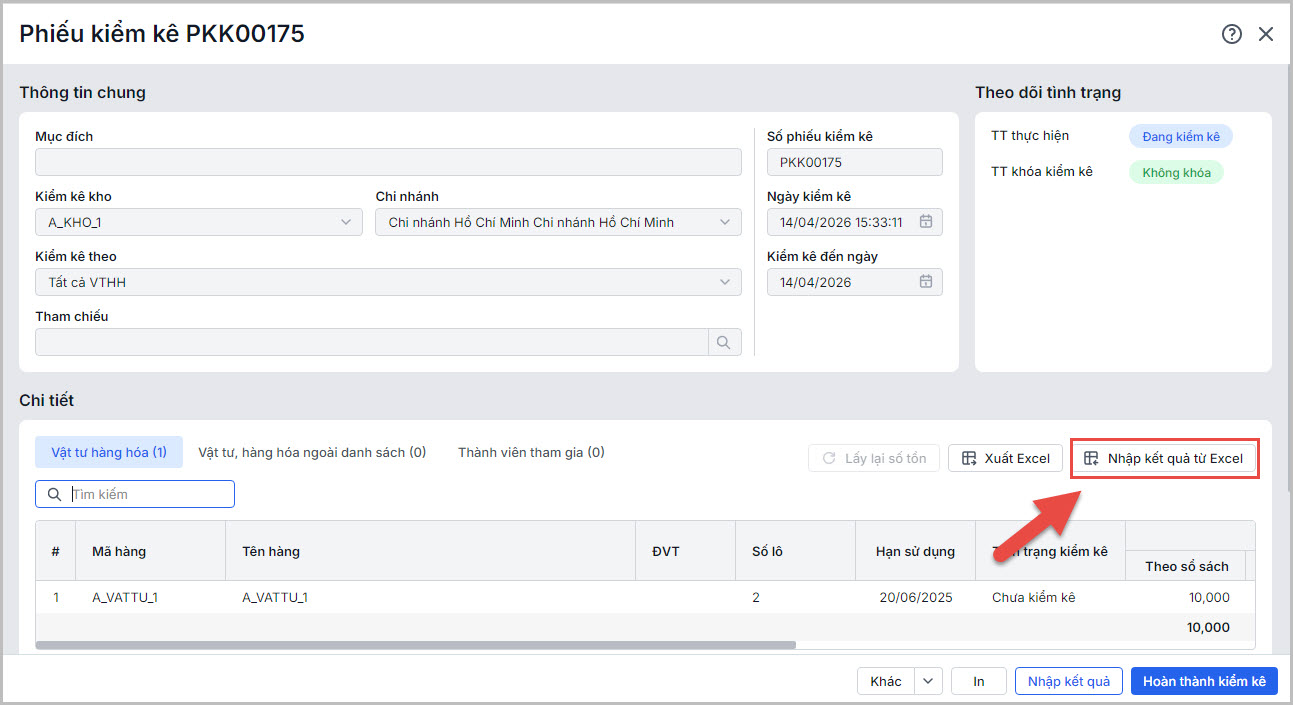This screenshot has width=1293, height=705.
Task: Click Nhập kết quả từ Excel button
Action: pos(1164,458)
